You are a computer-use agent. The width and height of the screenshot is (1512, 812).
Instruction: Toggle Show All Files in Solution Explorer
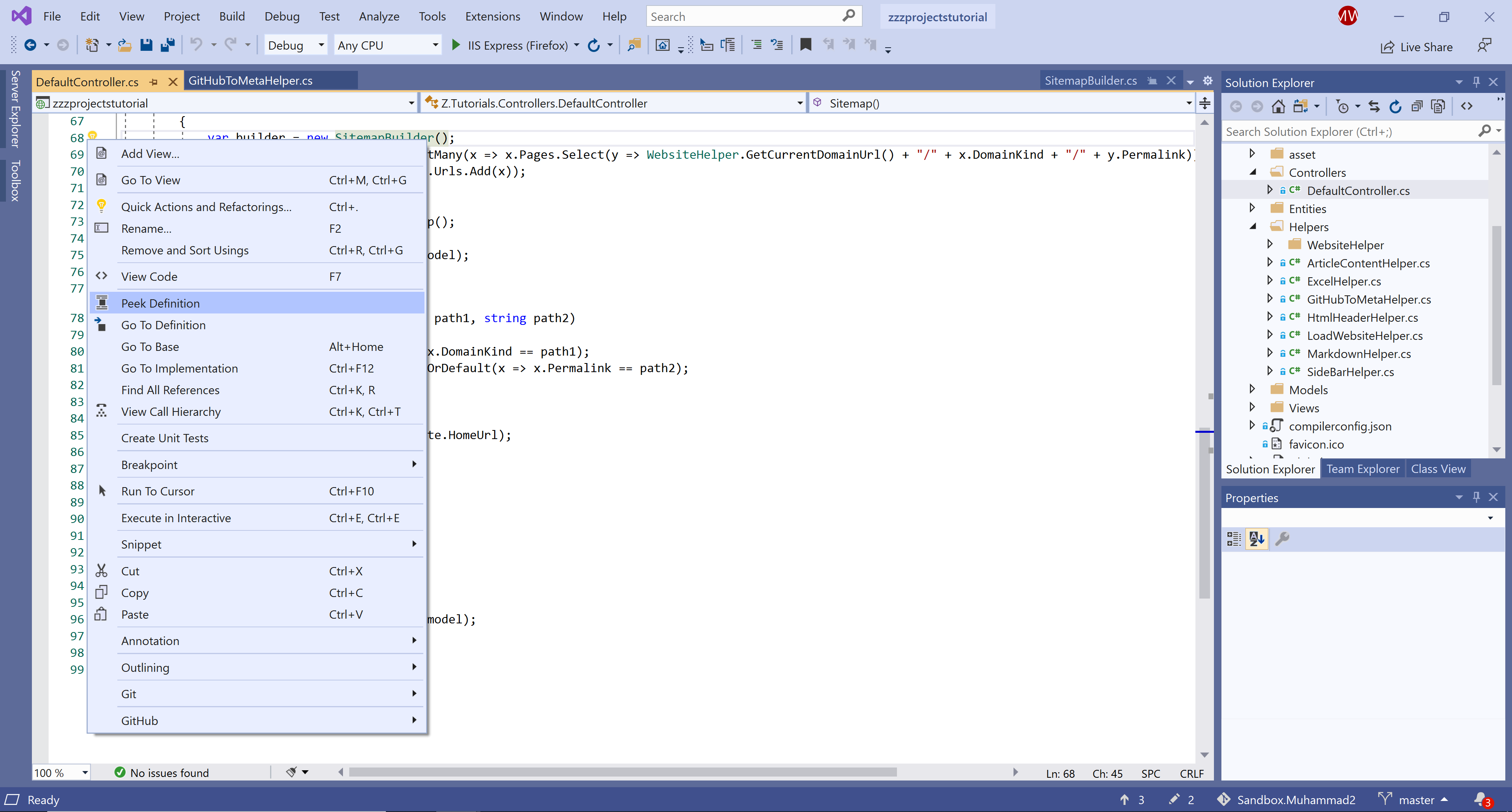click(1438, 106)
